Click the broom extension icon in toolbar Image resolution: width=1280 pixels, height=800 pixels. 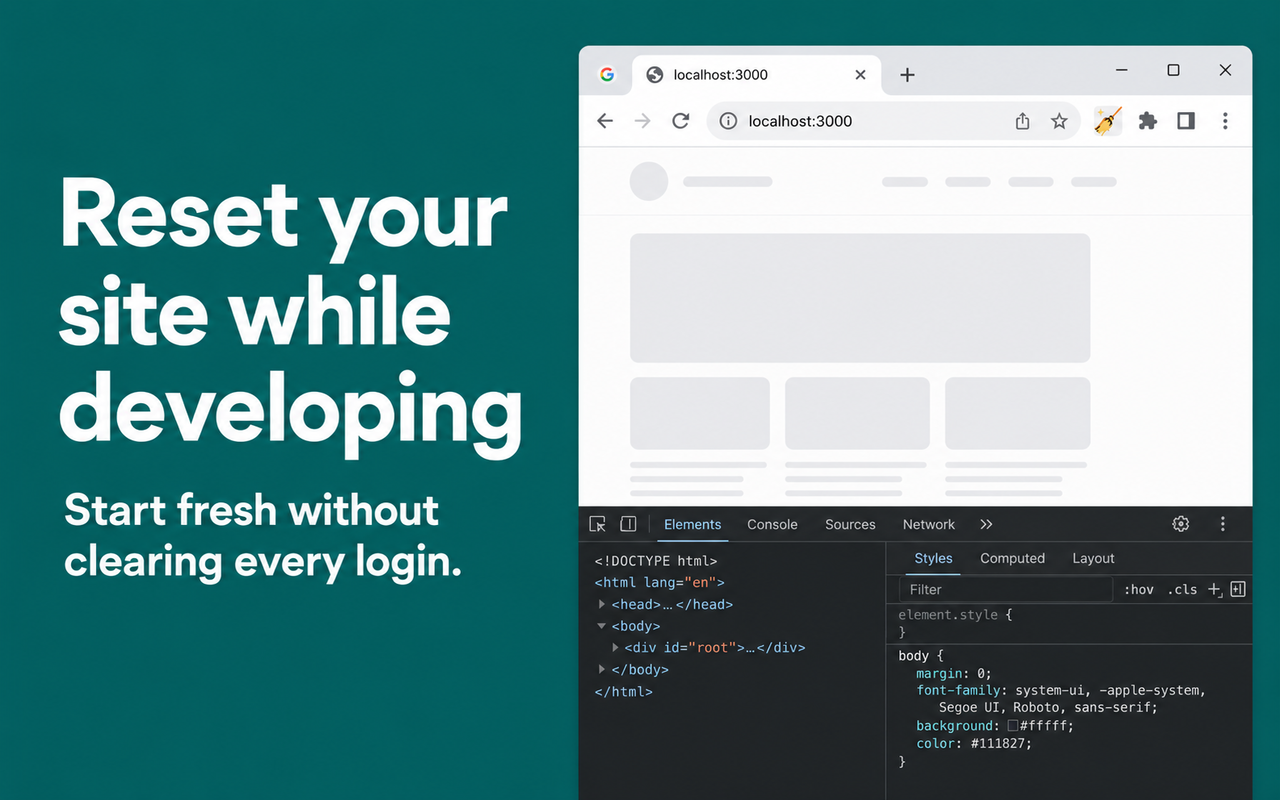[1107, 121]
